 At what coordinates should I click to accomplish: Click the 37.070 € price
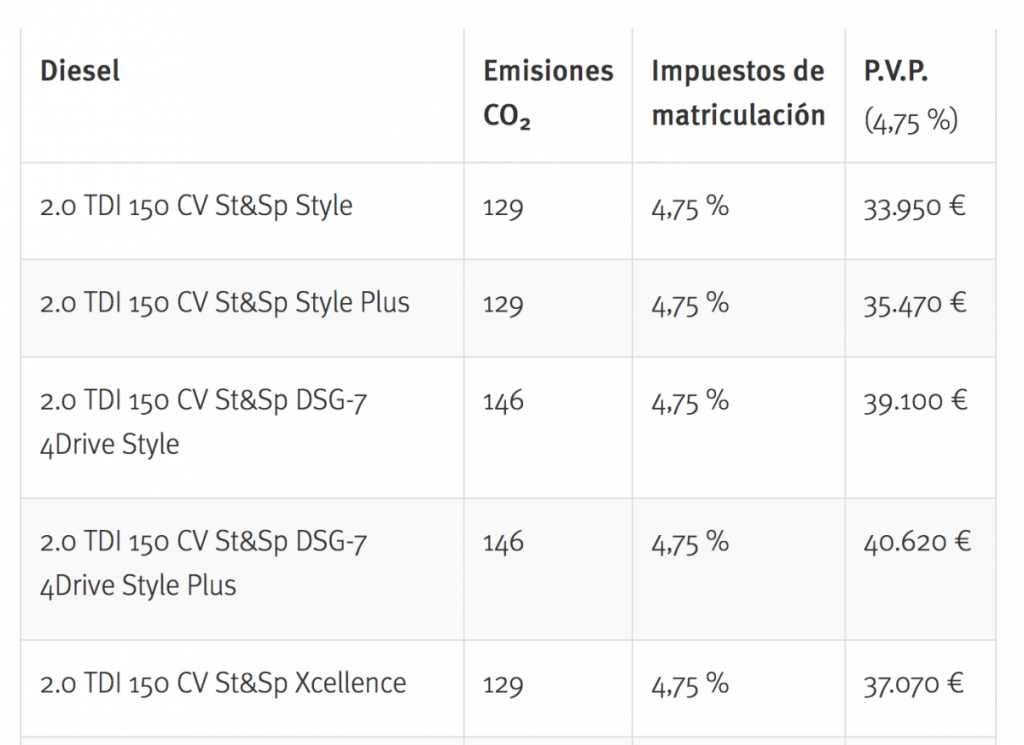click(x=914, y=685)
